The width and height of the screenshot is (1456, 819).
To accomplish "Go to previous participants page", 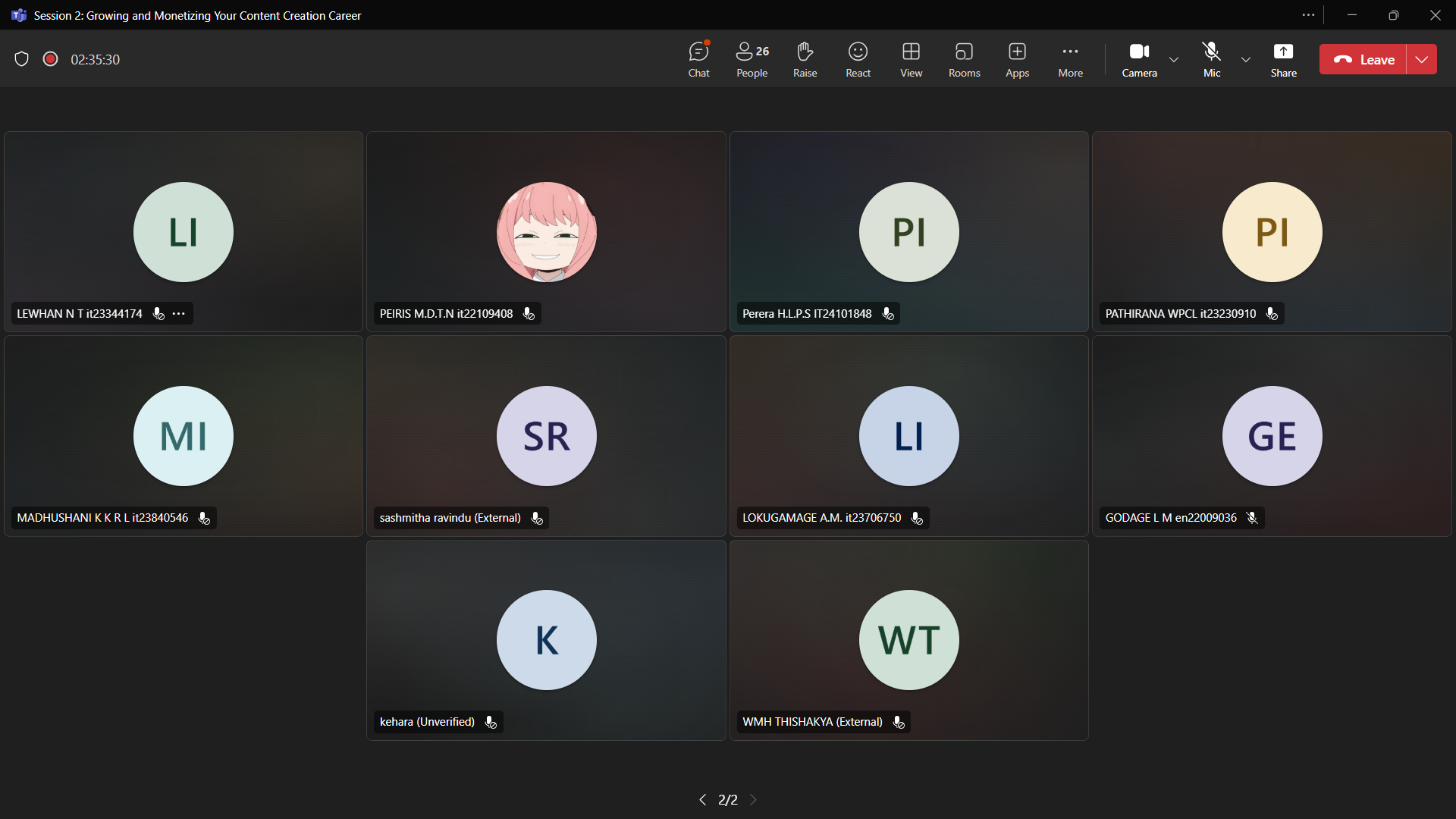I will pos(702,799).
